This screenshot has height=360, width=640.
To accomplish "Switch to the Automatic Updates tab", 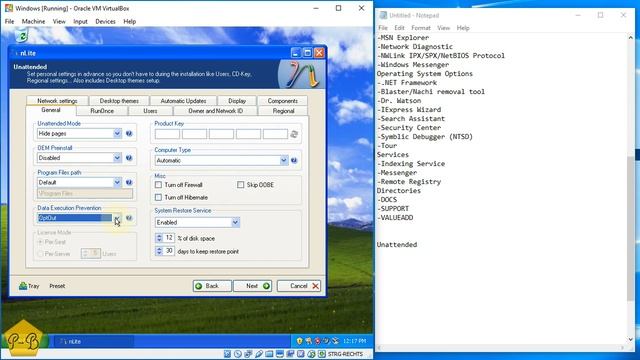I will pyautogui.click(x=183, y=101).
